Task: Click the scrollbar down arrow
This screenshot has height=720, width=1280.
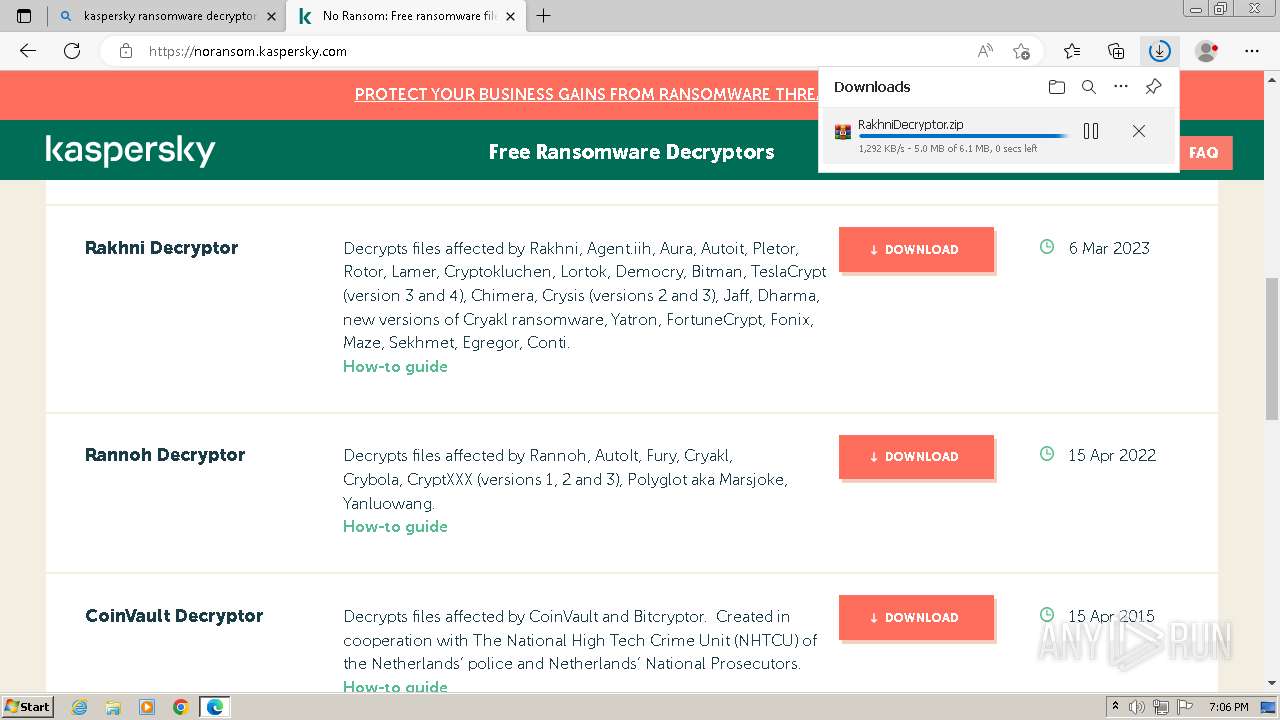Action: pyautogui.click(x=1272, y=685)
